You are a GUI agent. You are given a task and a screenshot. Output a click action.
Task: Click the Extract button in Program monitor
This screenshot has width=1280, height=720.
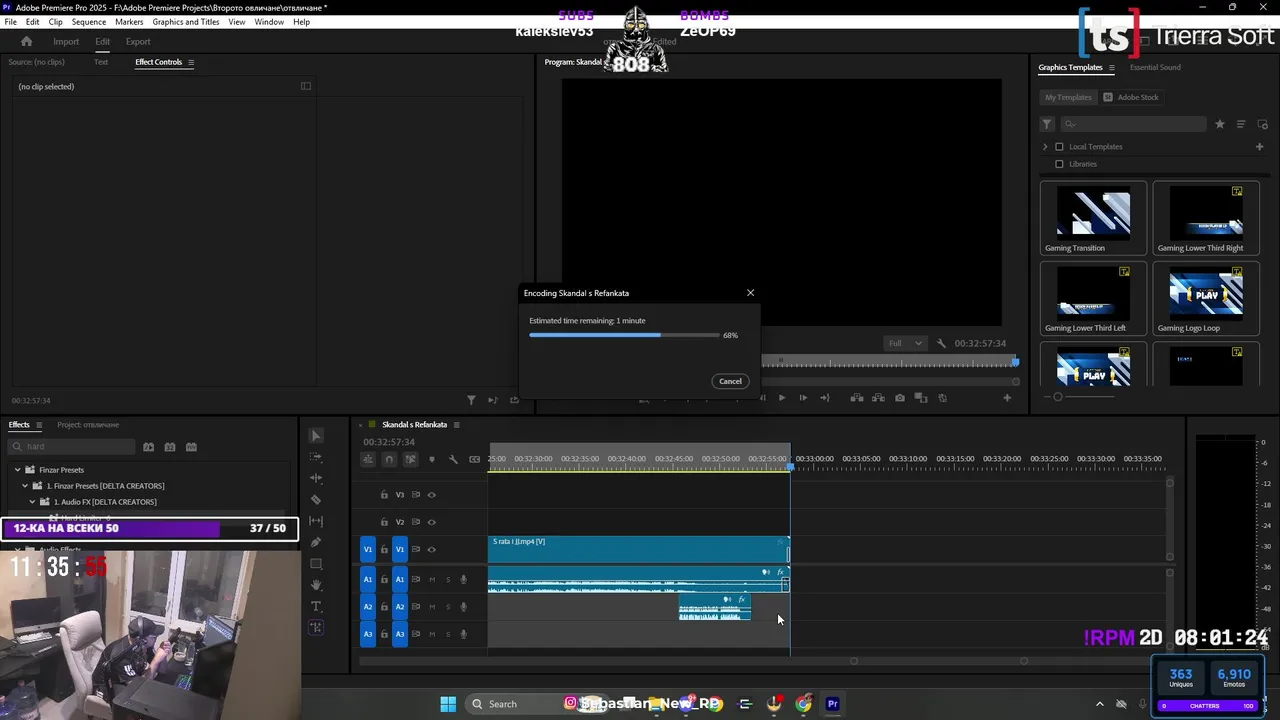pyautogui.click(x=878, y=398)
